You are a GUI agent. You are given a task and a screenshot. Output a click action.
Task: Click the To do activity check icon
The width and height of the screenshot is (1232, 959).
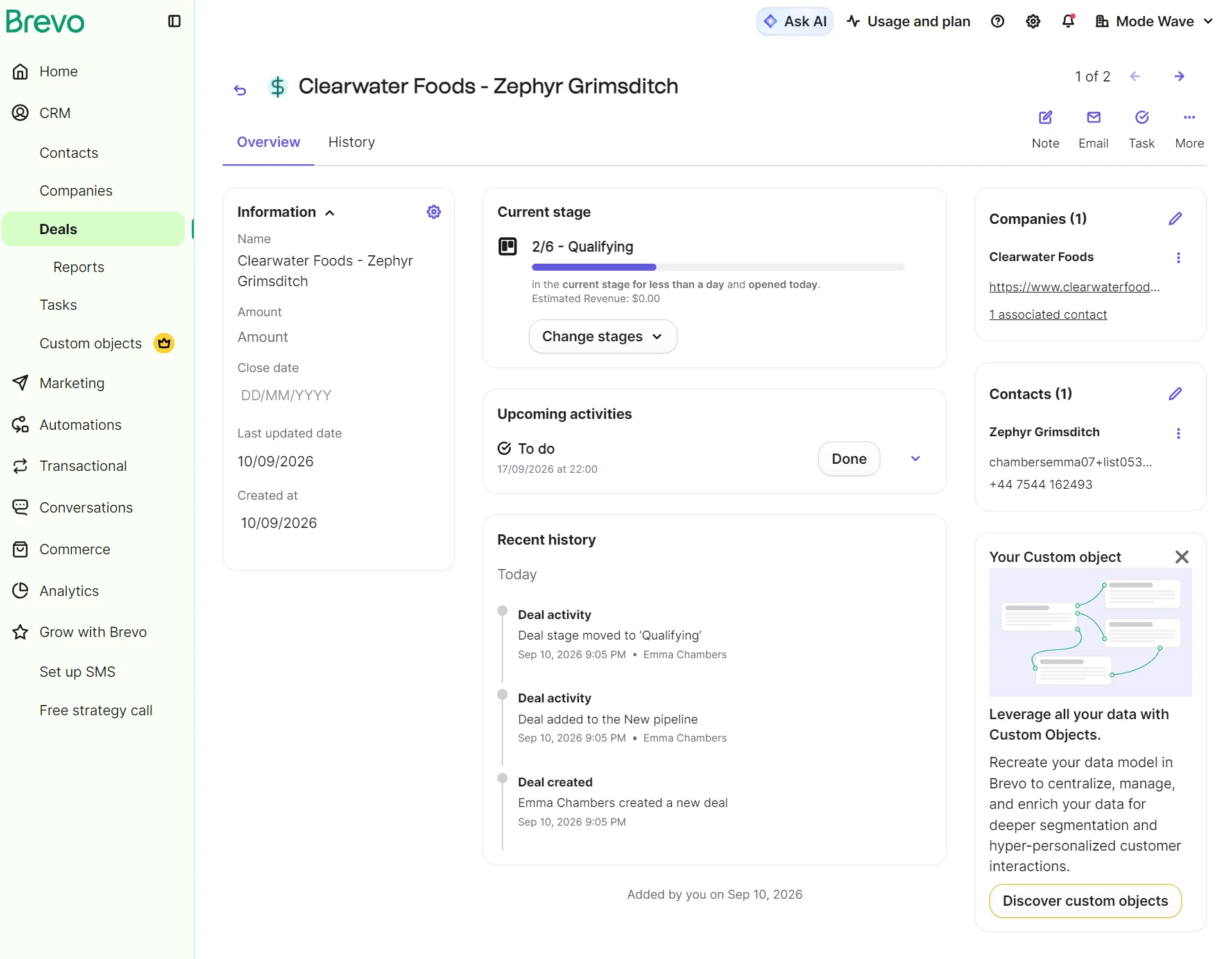504,448
